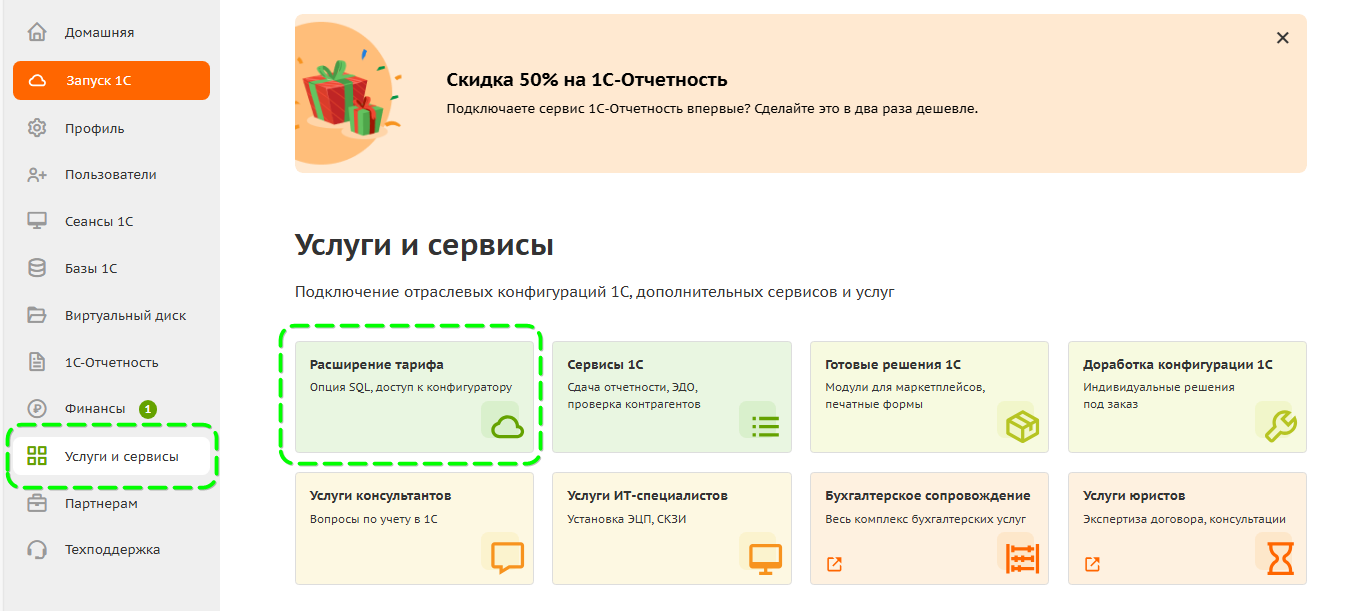
Task: Click the chat bubble icon on Услуги консультантов
Action: [507, 557]
